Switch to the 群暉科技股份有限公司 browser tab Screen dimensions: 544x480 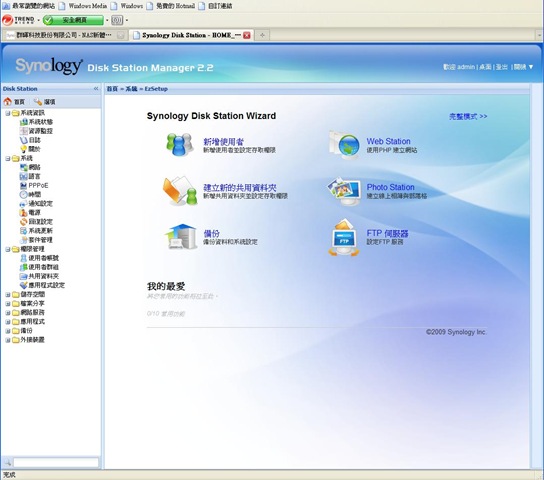[64, 35]
